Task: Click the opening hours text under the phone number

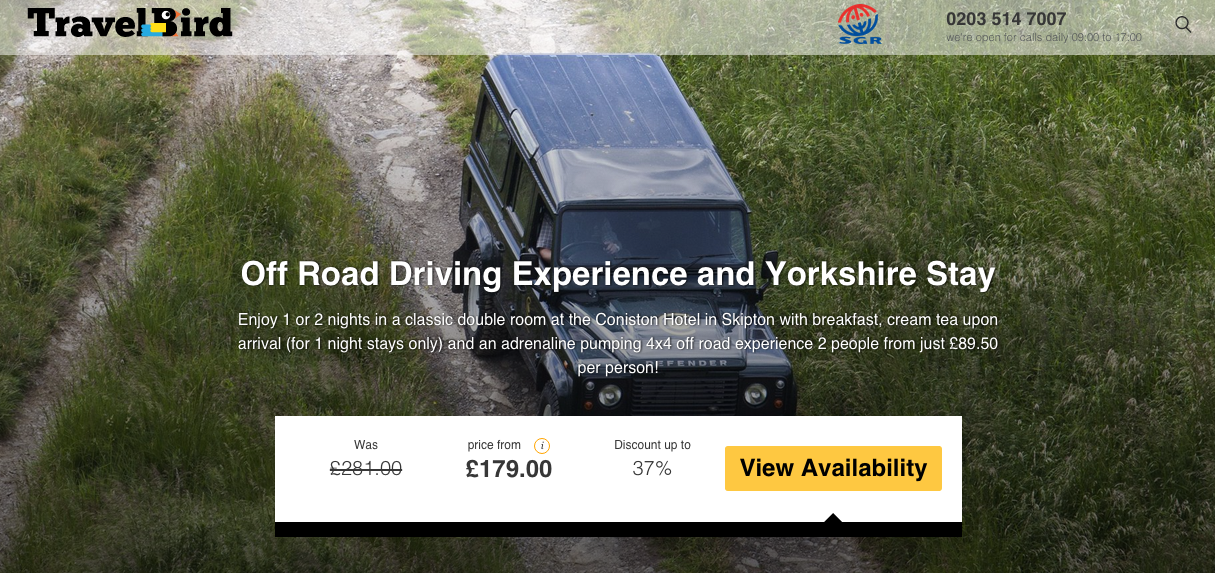Action: [1044, 38]
